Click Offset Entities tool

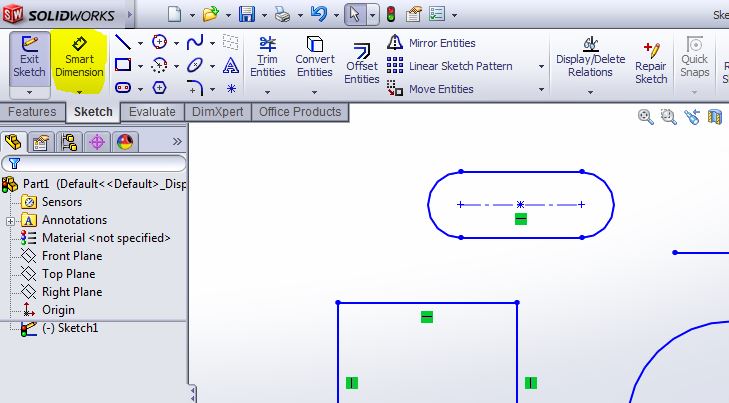pyautogui.click(x=362, y=64)
